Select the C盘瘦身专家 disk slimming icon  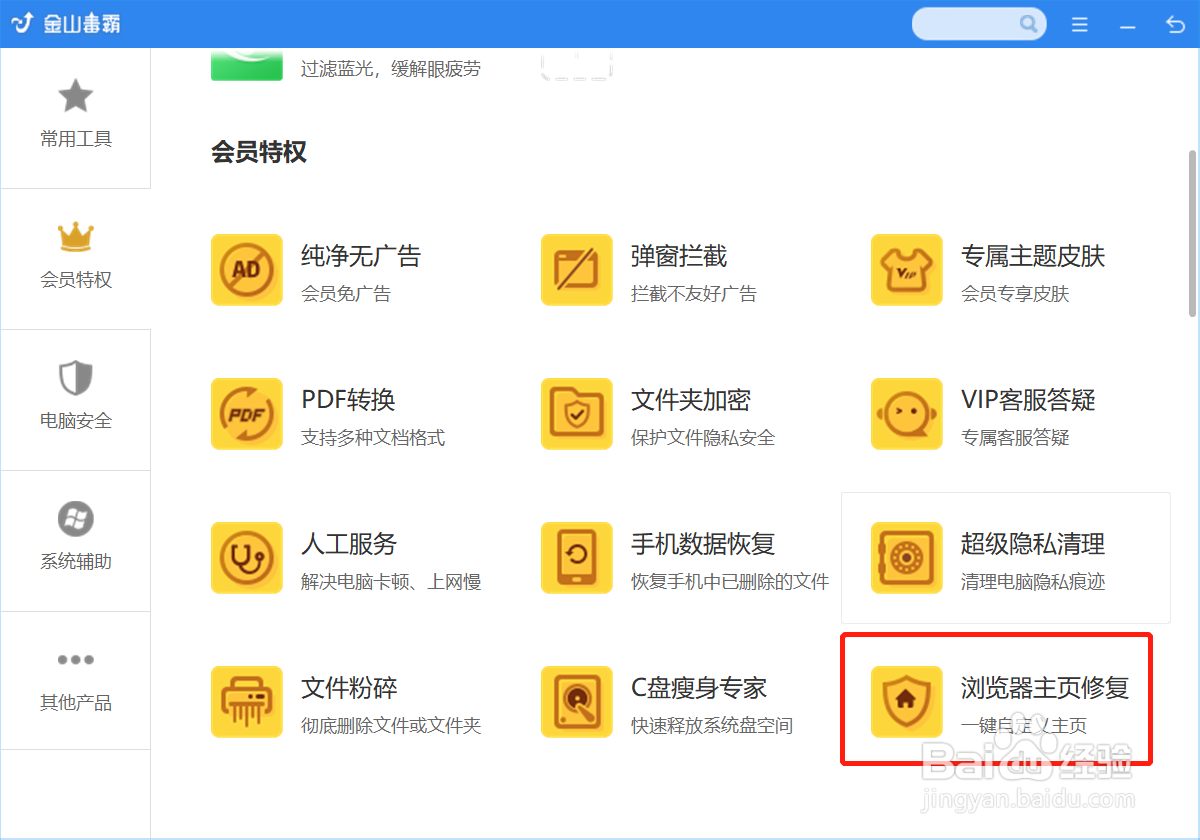(576, 701)
